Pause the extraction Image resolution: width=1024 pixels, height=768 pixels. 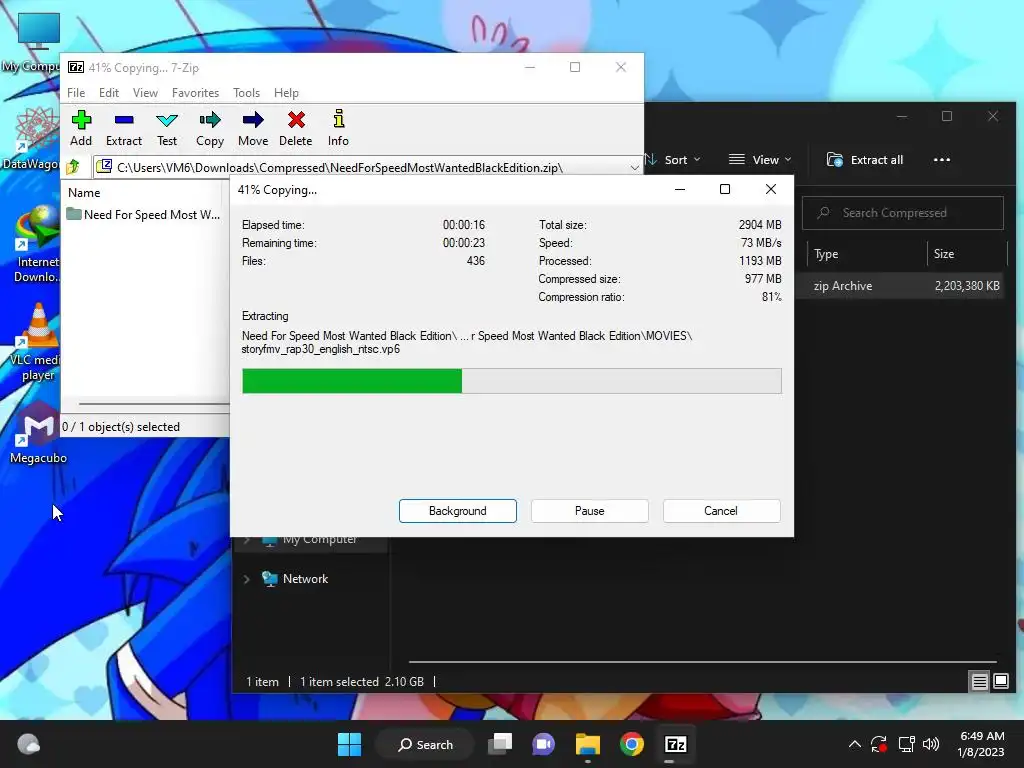(x=590, y=511)
